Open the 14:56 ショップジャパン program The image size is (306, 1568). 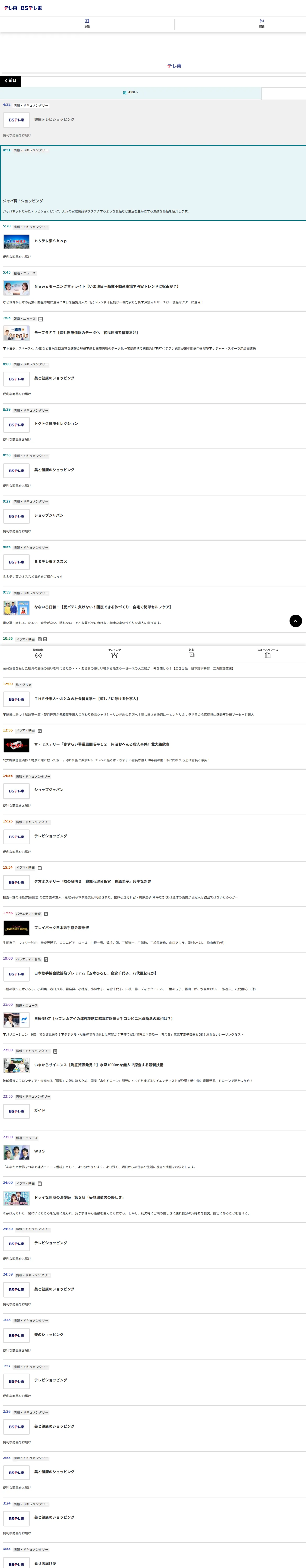(x=153, y=792)
